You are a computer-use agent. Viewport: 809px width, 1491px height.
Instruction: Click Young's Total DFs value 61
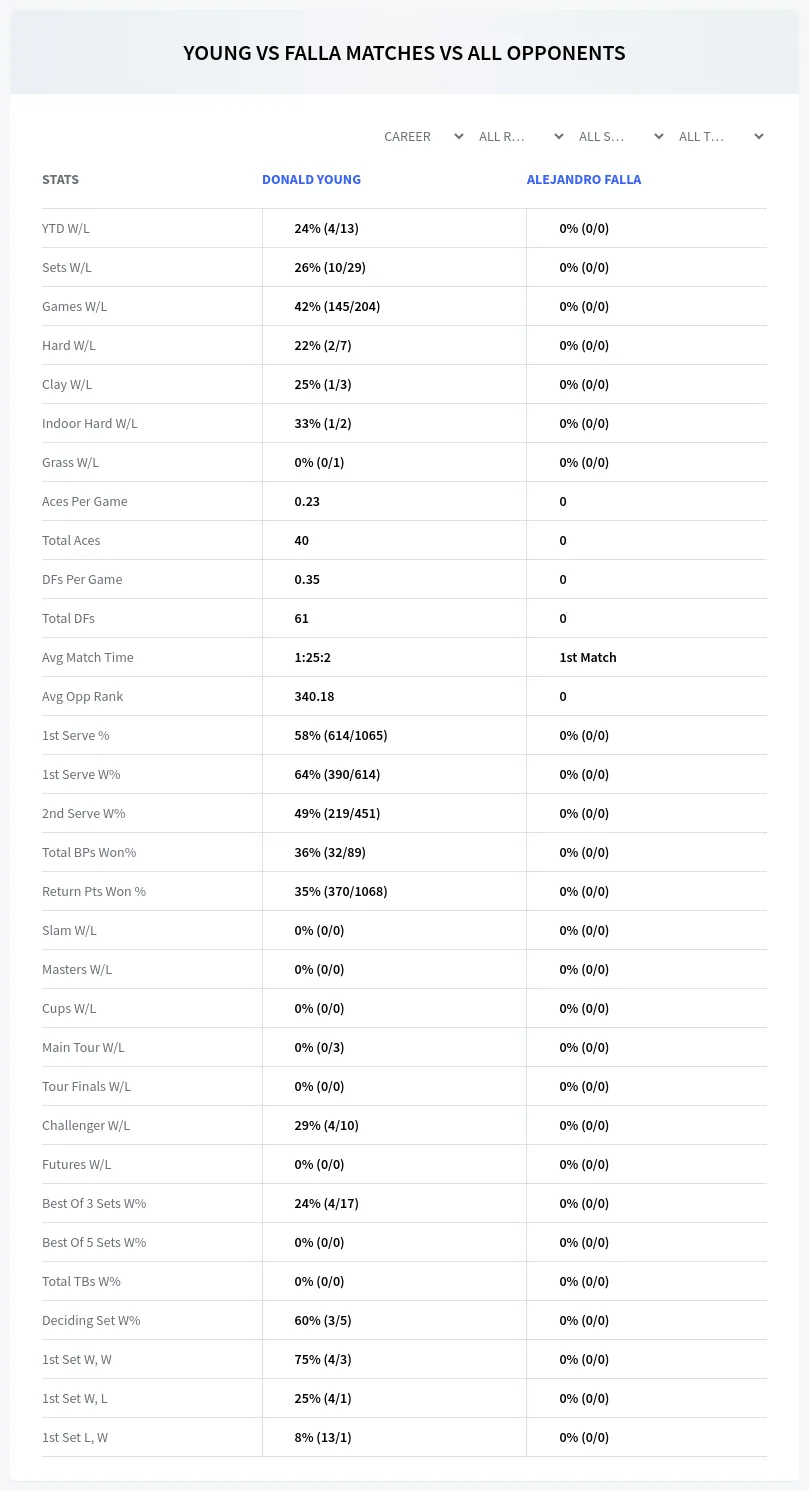pos(301,618)
